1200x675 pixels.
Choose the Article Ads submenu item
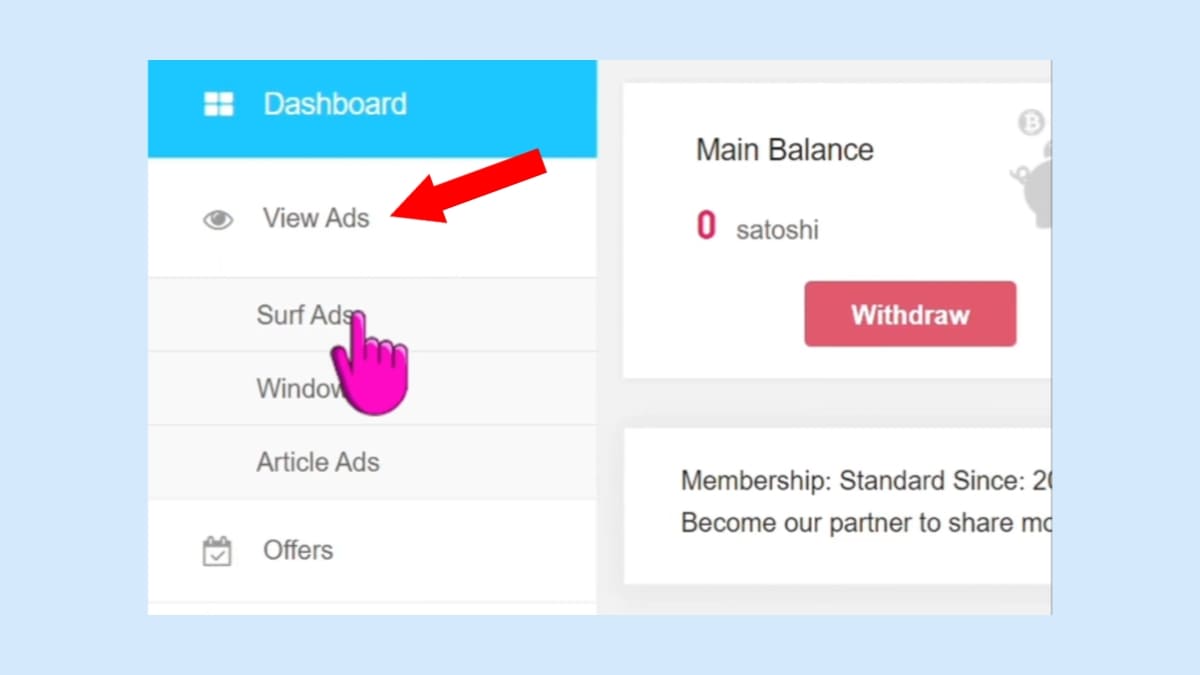pyautogui.click(x=318, y=462)
